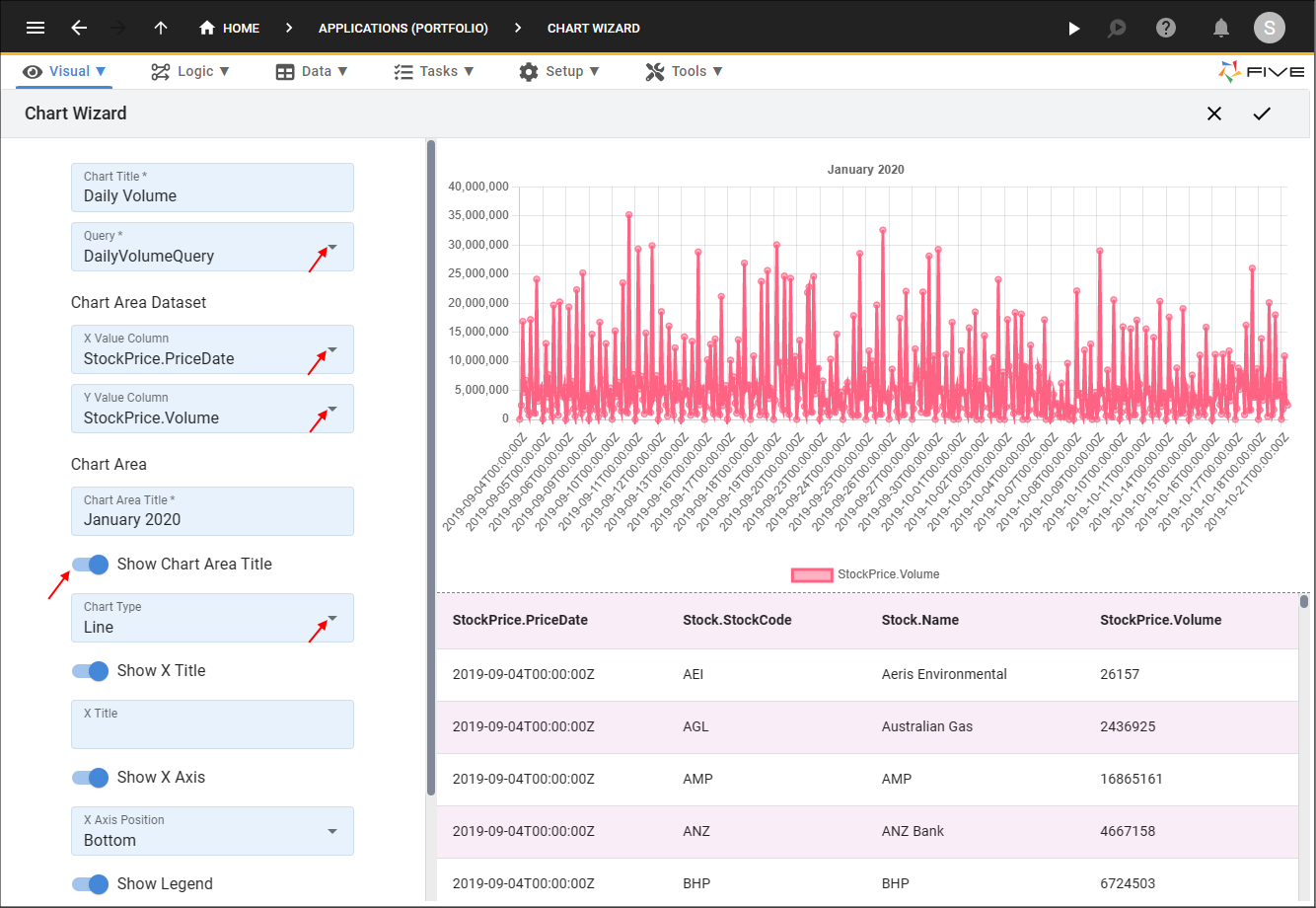Click the Tasks checklist icon
This screenshot has height=908, width=1316.
click(402, 71)
